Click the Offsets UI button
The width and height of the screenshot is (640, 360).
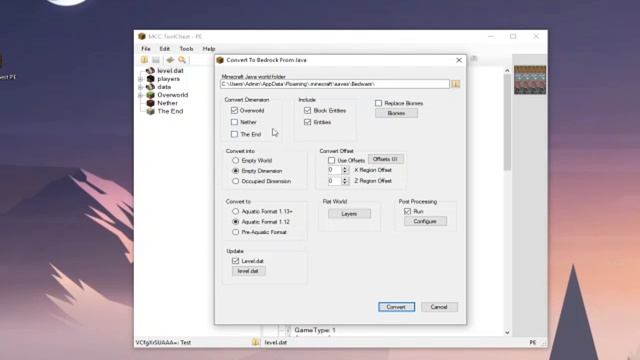click(386, 159)
